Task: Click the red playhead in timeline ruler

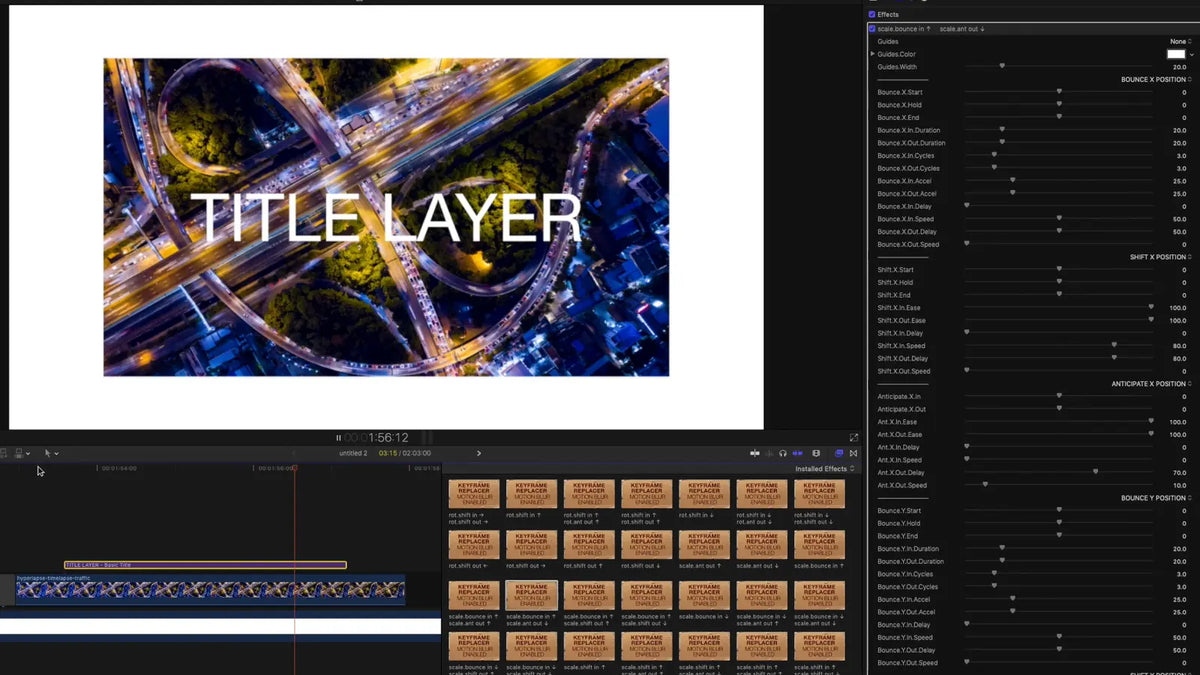Action: pyautogui.click(x=294, y=468)
